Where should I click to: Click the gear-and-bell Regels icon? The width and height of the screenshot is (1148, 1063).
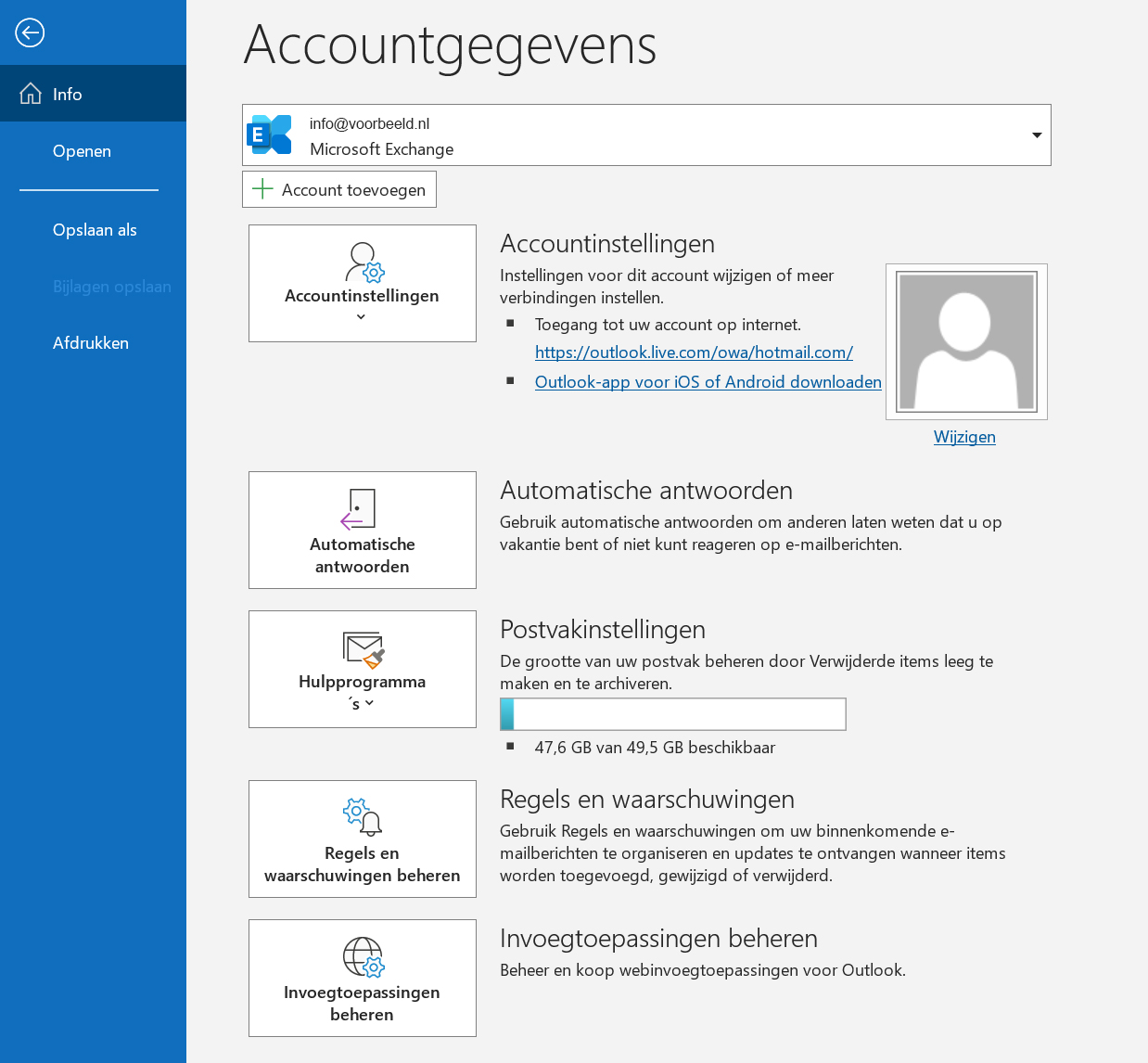coord(363,817)
